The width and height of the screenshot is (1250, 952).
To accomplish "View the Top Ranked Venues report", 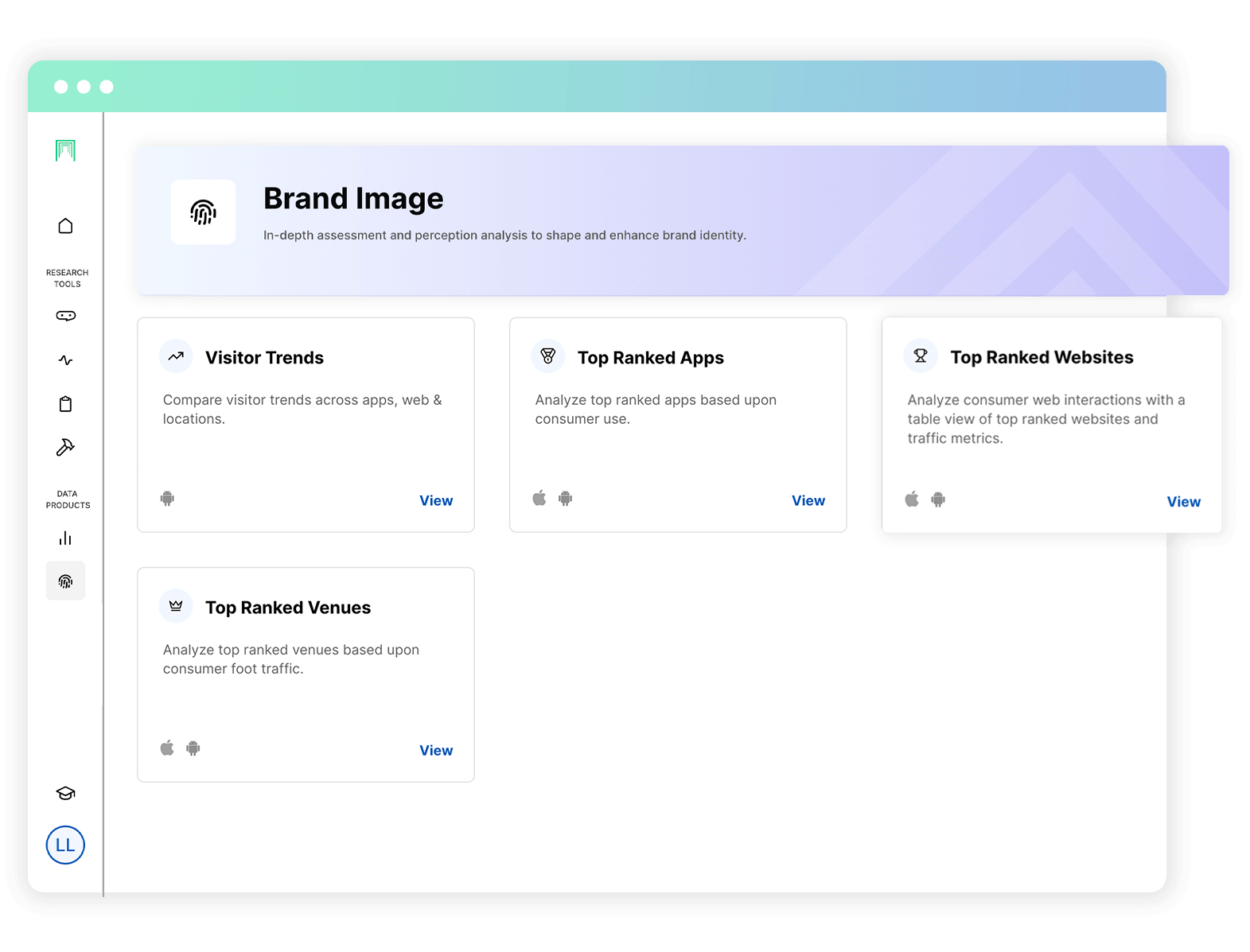I will [x=436, y=750].
